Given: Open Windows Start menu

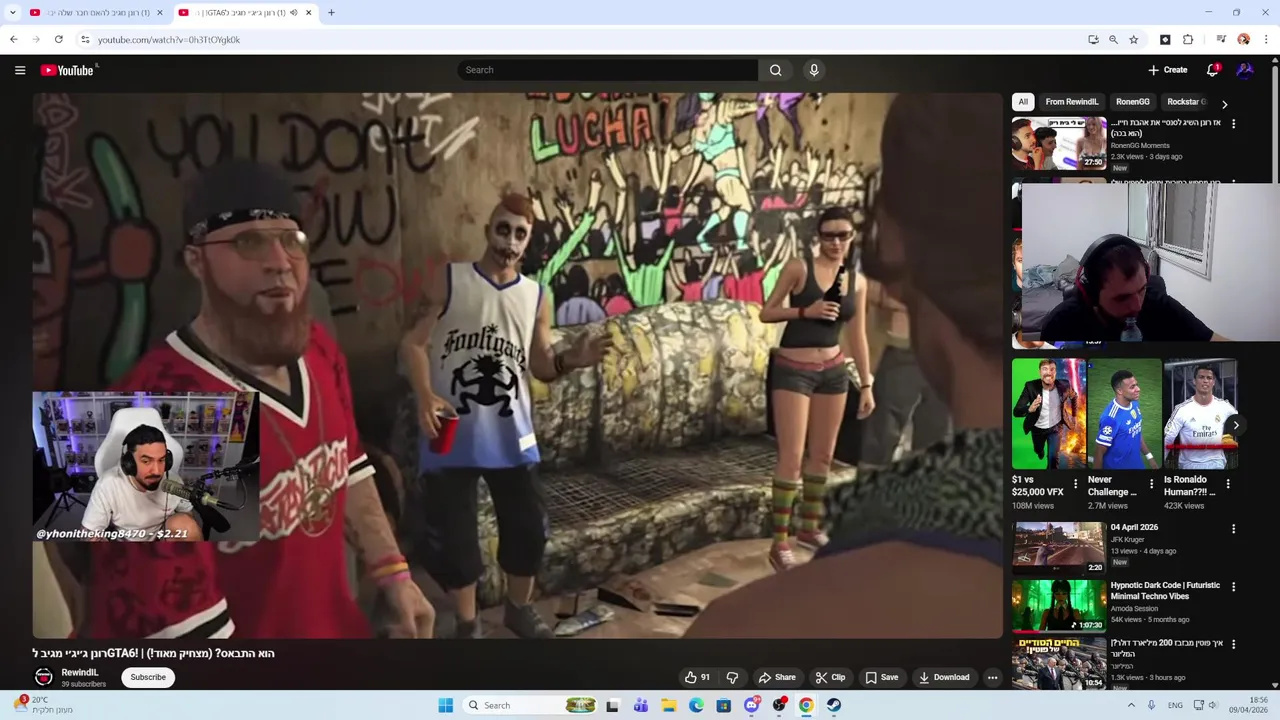Looking at the screenshot, I should pos(446,705).
